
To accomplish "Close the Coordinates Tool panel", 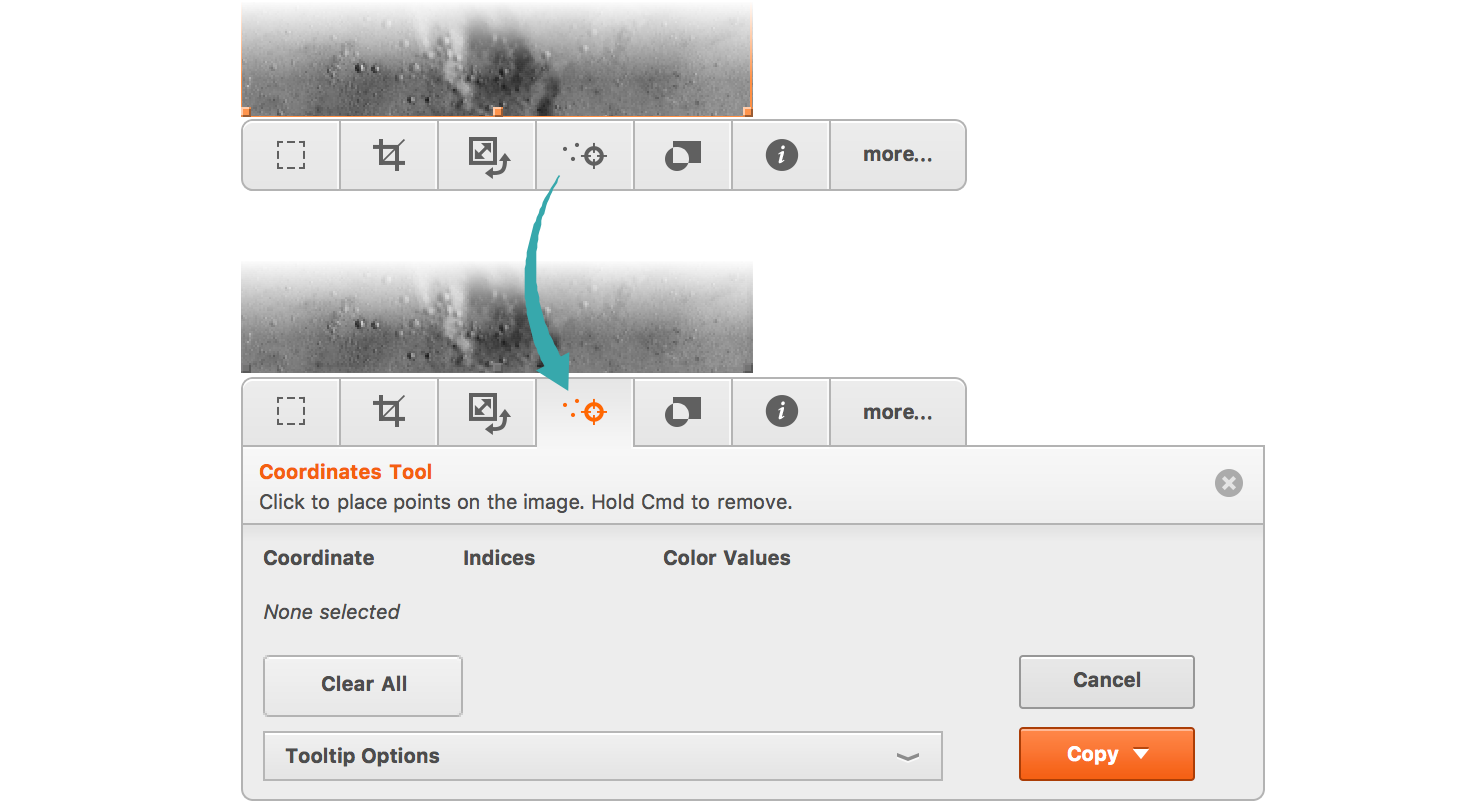I will tap(1229, 484).
